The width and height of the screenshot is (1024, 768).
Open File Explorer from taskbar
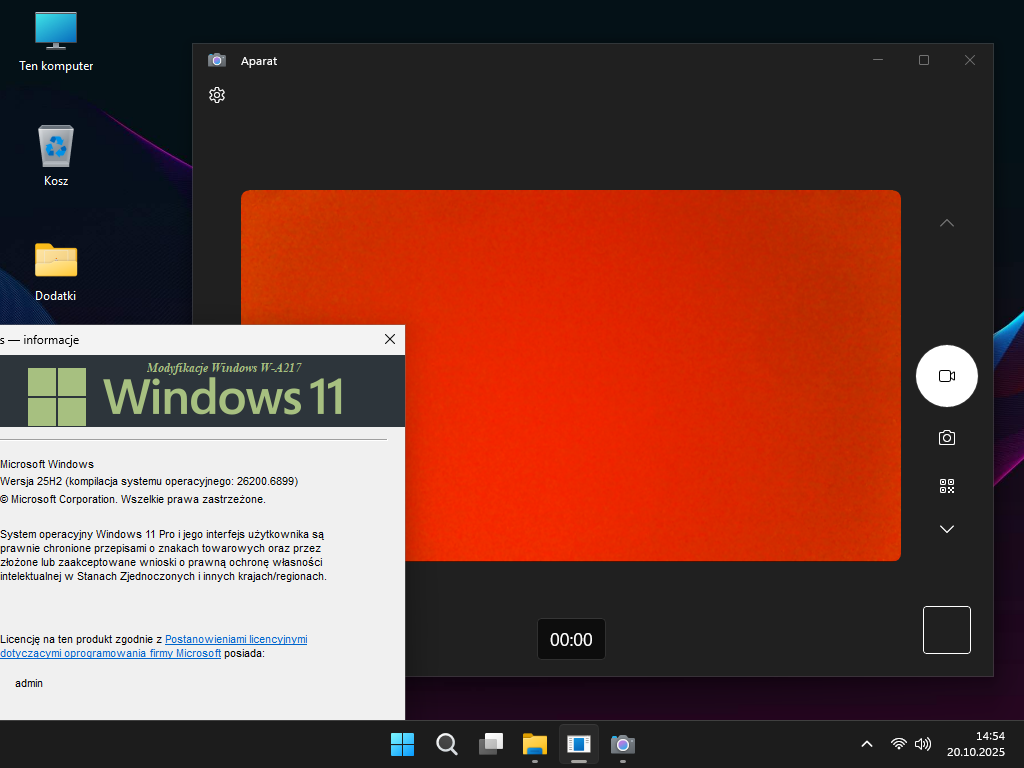(535, 744)
